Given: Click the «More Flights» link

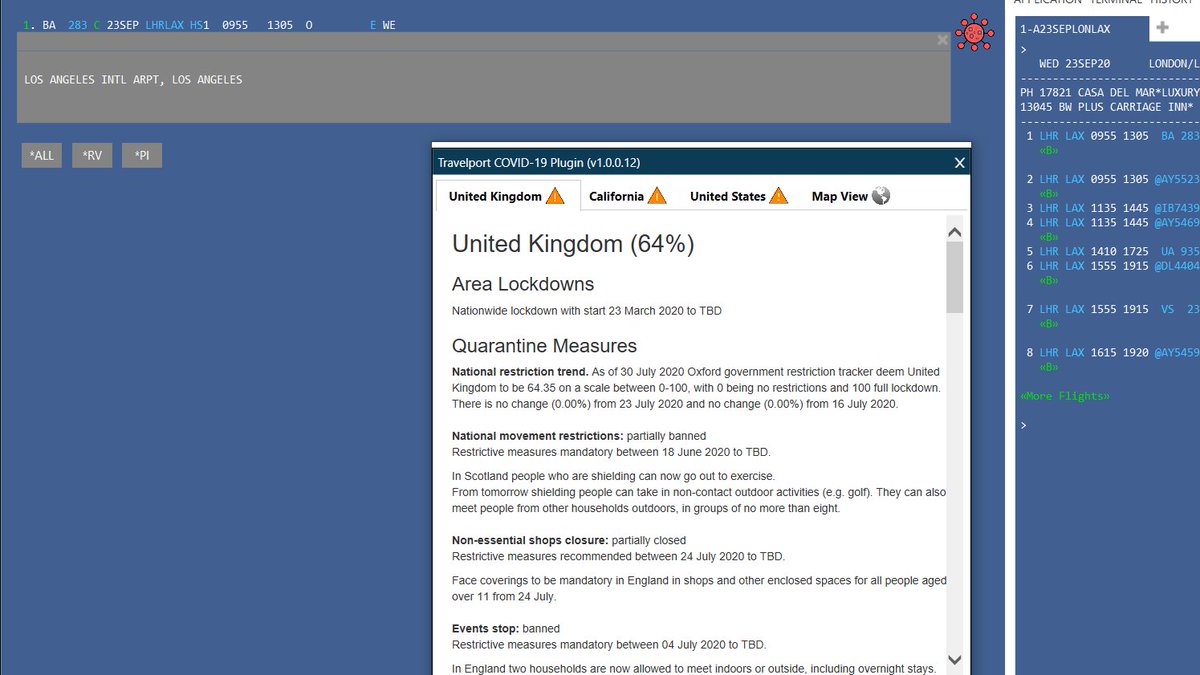Looking at the screenshot, I should click(x=1064, y=396).
